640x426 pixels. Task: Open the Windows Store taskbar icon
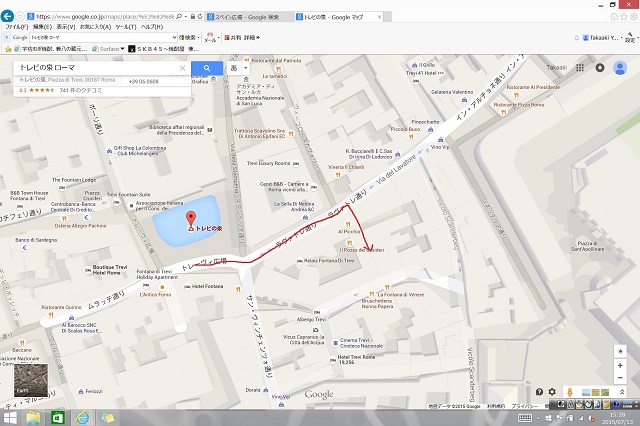coord(58,418)
